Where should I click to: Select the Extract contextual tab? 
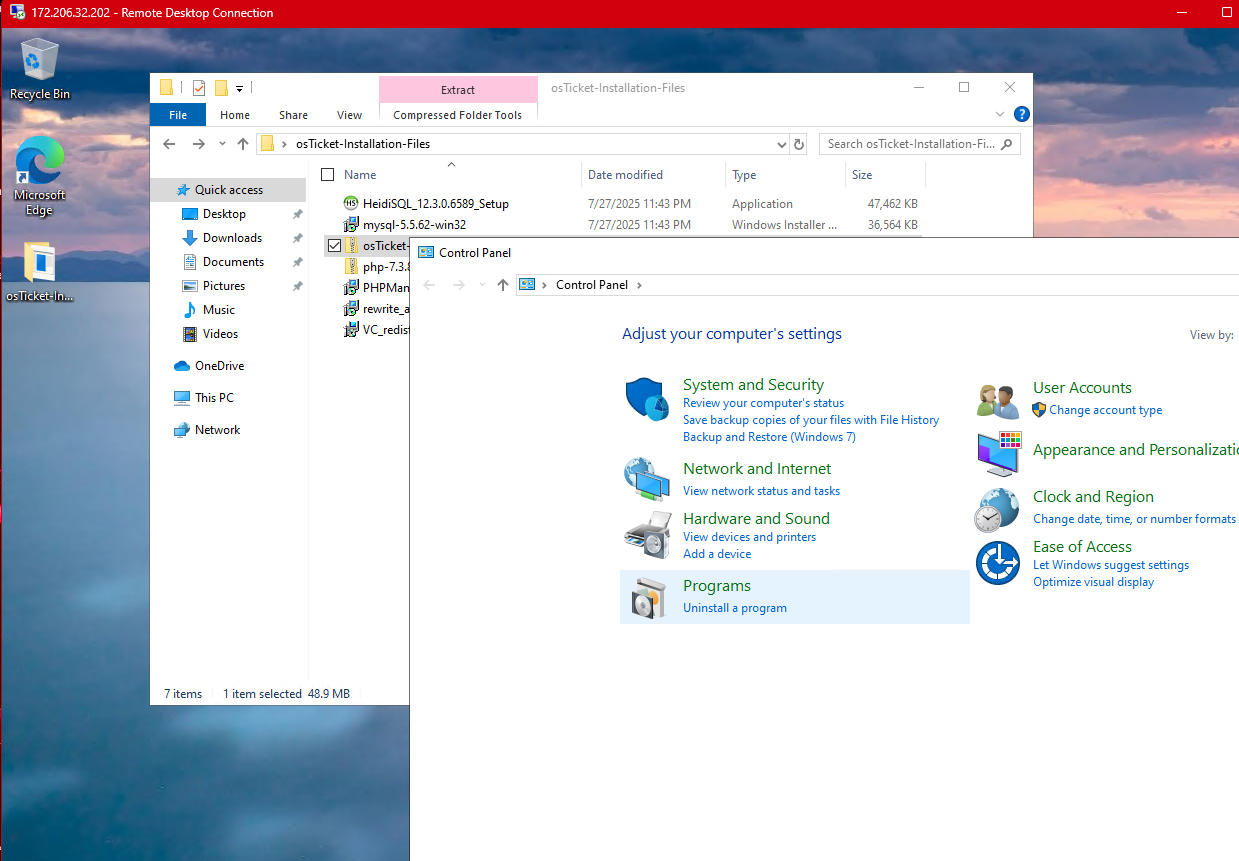click(458, 90)
